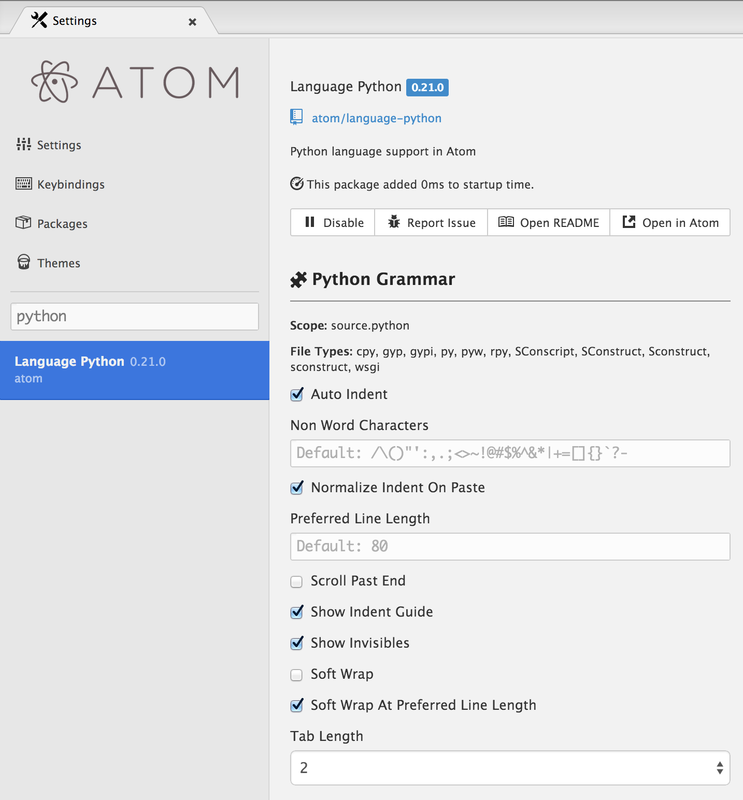The image size is (743, 800).
Task: Enable the Scroll Past End checkbox
Action: [x=297, y=581]
